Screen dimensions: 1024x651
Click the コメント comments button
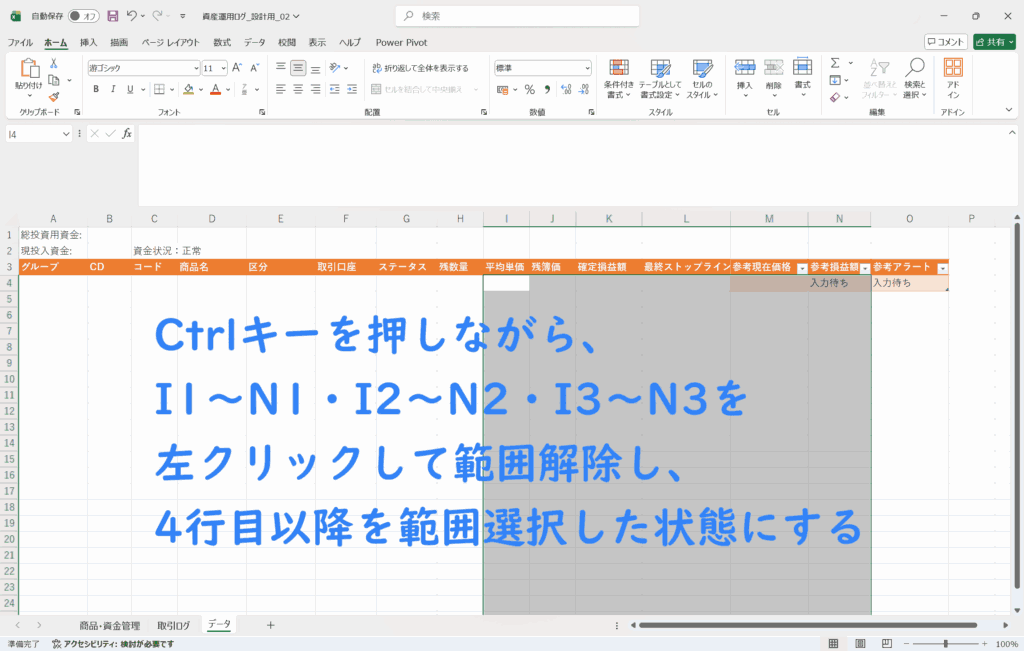[945, 42]
